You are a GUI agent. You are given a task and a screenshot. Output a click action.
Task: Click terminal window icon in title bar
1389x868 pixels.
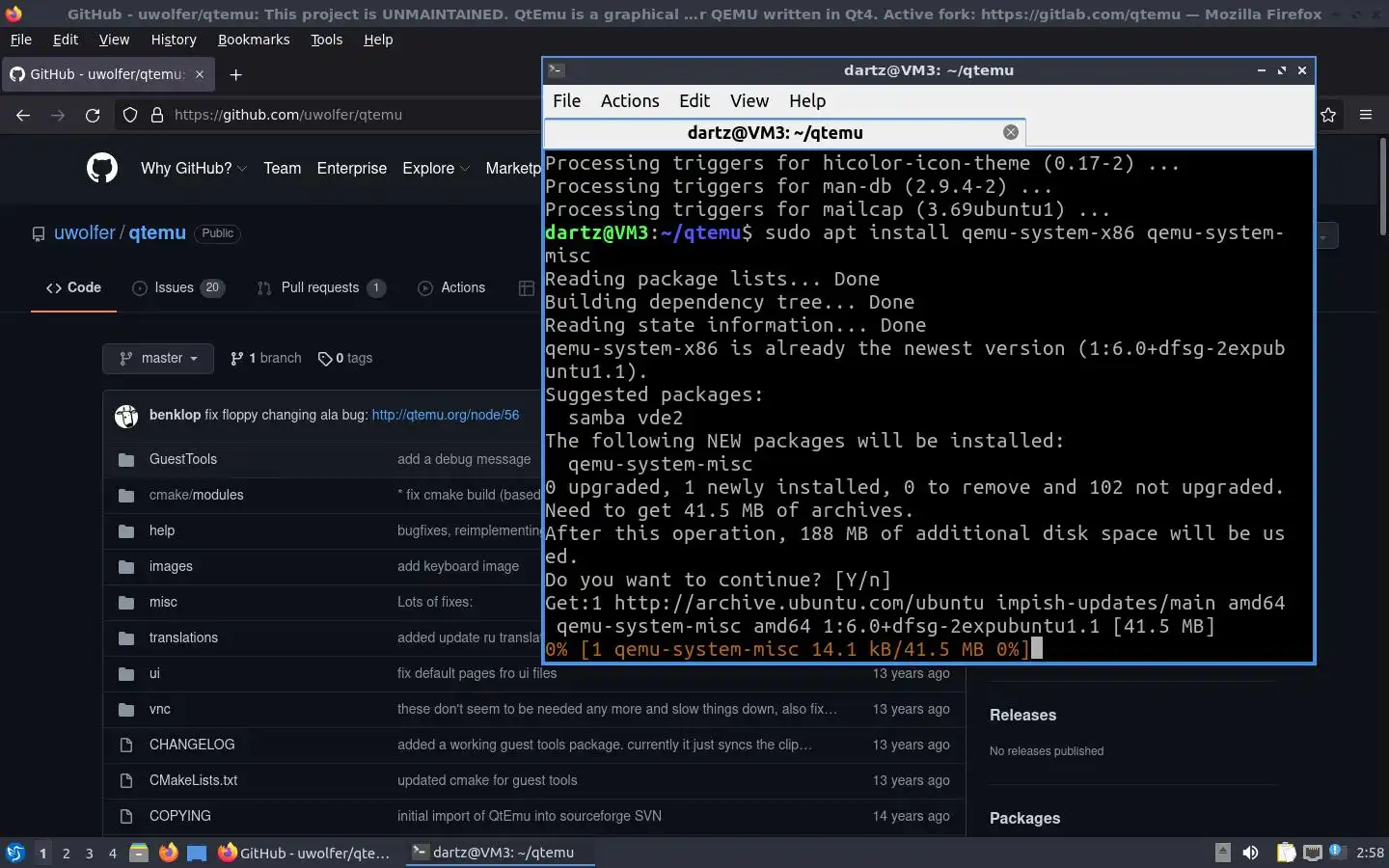tap(556, 70)
